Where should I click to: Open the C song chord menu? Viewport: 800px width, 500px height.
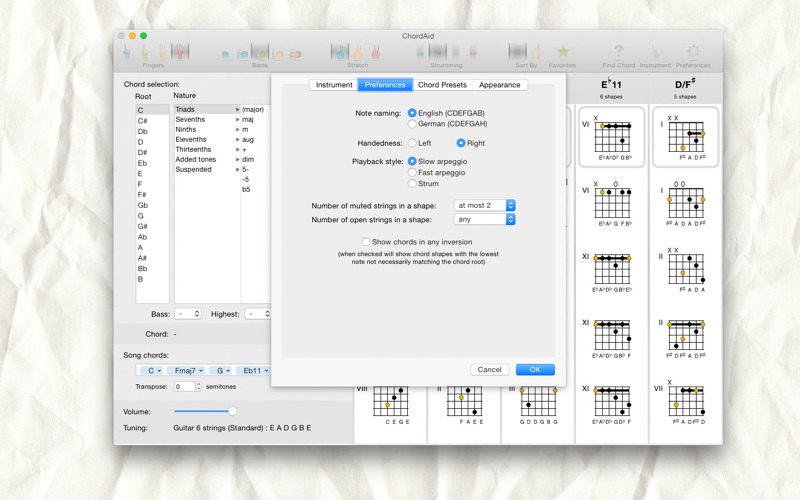point(151,370)
